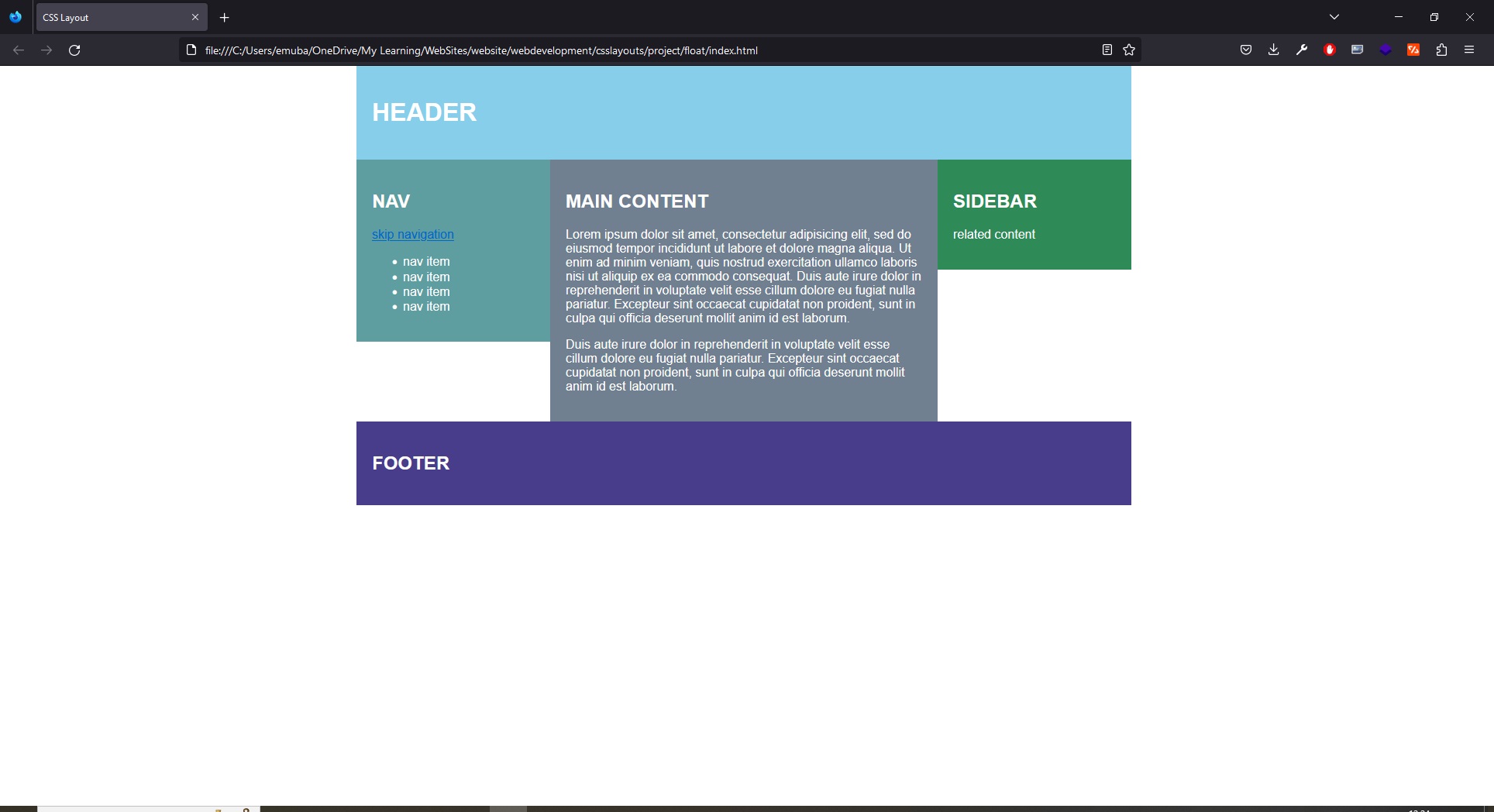This screenshot has width=1494, height=812.
Task: Click the purple extension icon
Action: pyautogui.click(x=1386, y=50)
